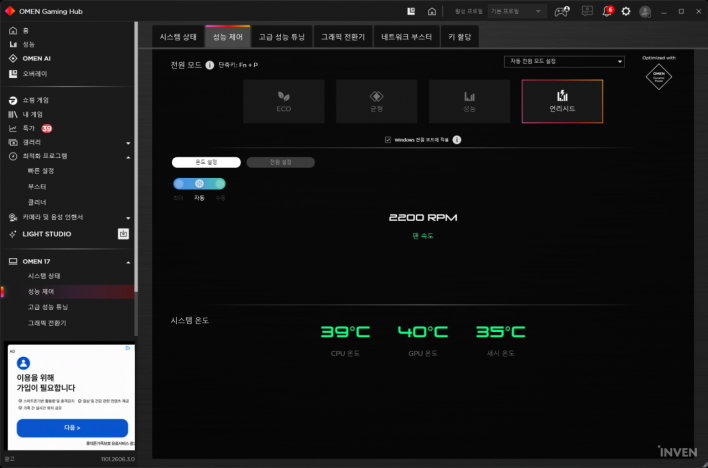This screenshot has height=468, width=708.
Task: Select the 성능 performance power mode tile
Action: coord(470,101)
